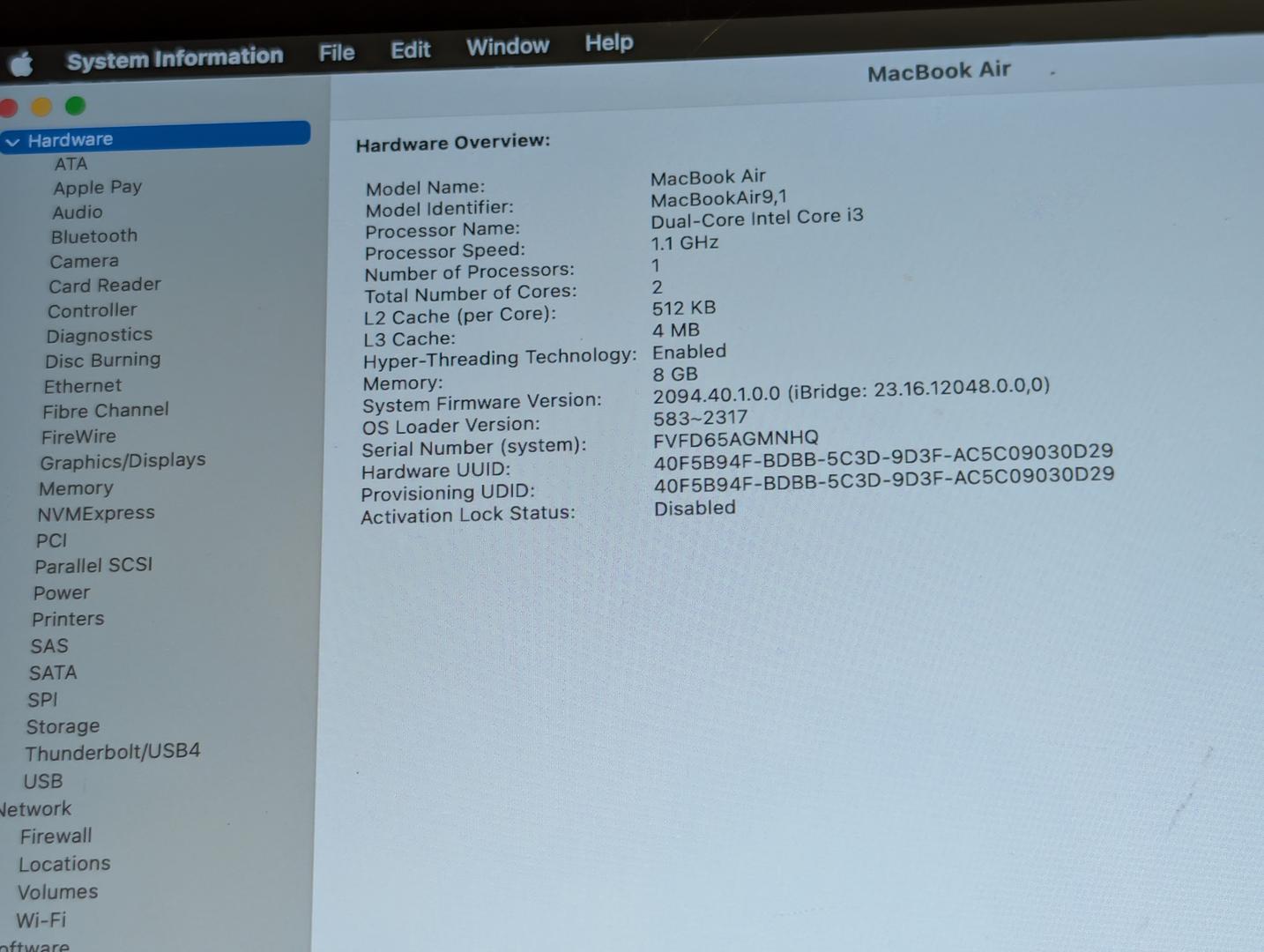Select Wi-Fi in the sidebar
The height and width of the screenshot is (952, 1264).
tap(41, 920)
